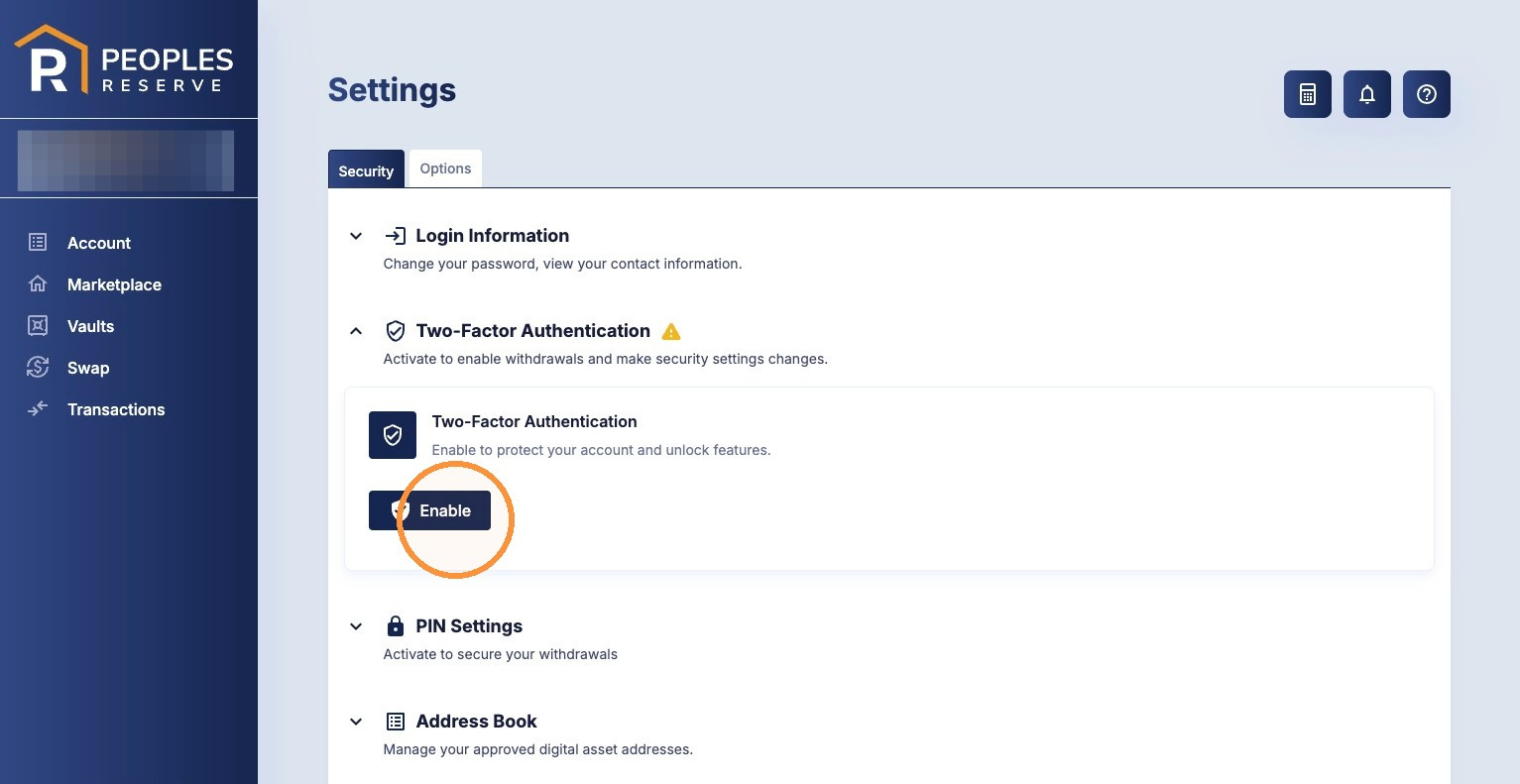Click the Swap dollar-arrows icon
The width and height of the screenshot is (1520, 784).
point(38,367)
